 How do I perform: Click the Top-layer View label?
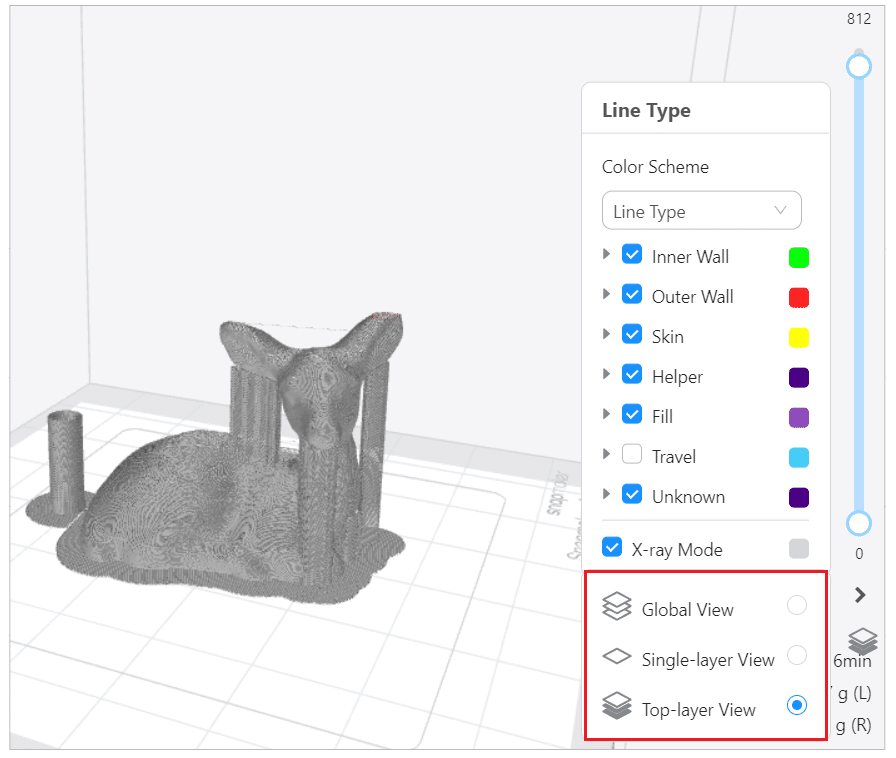point(698,709)
